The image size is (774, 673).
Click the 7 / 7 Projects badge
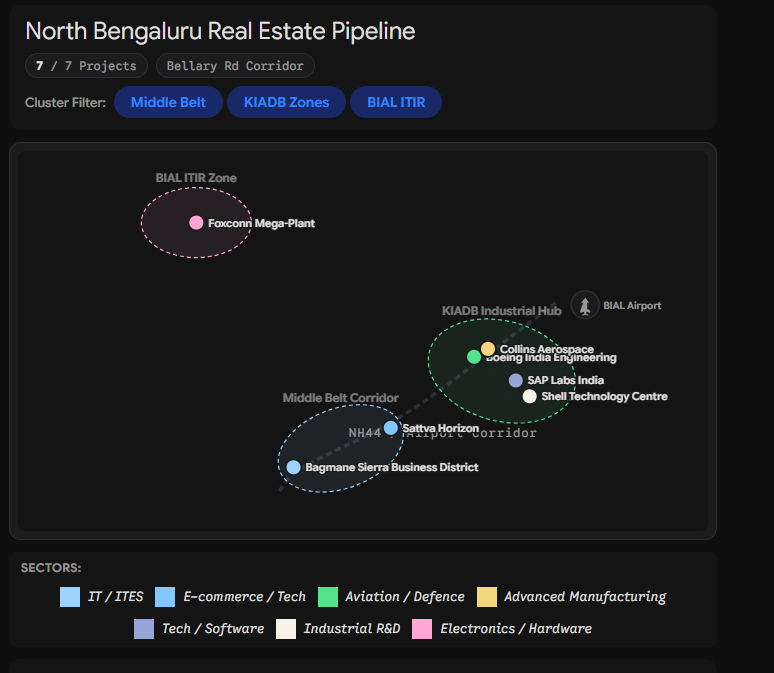point(86,66)
